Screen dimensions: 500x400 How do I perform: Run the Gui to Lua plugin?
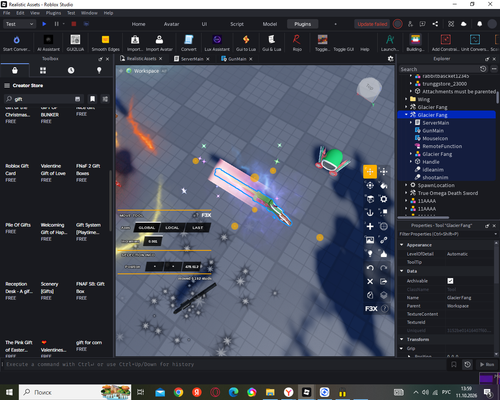click(246, 43)
